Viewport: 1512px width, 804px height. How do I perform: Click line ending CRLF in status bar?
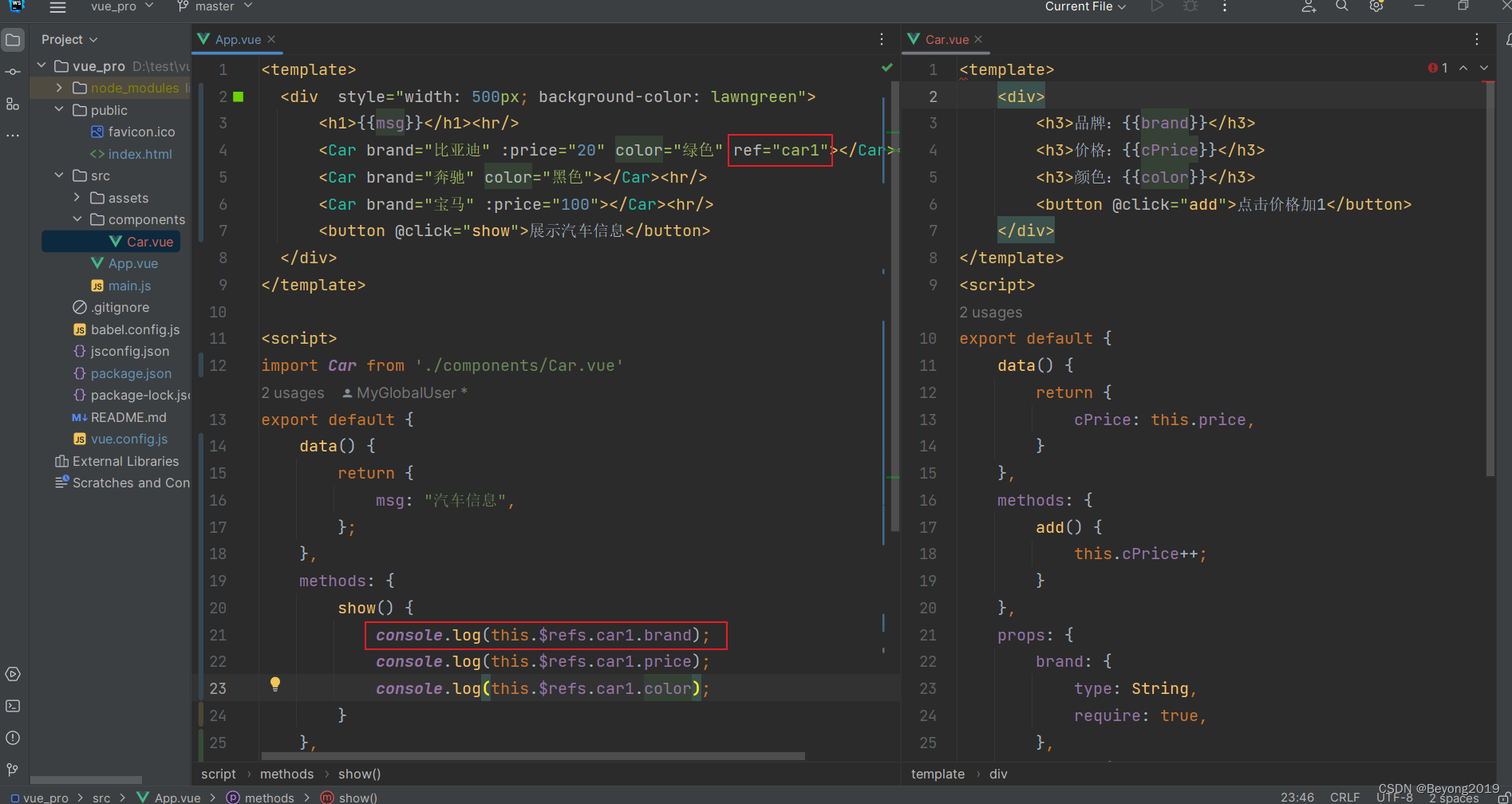click(1344, 797)
